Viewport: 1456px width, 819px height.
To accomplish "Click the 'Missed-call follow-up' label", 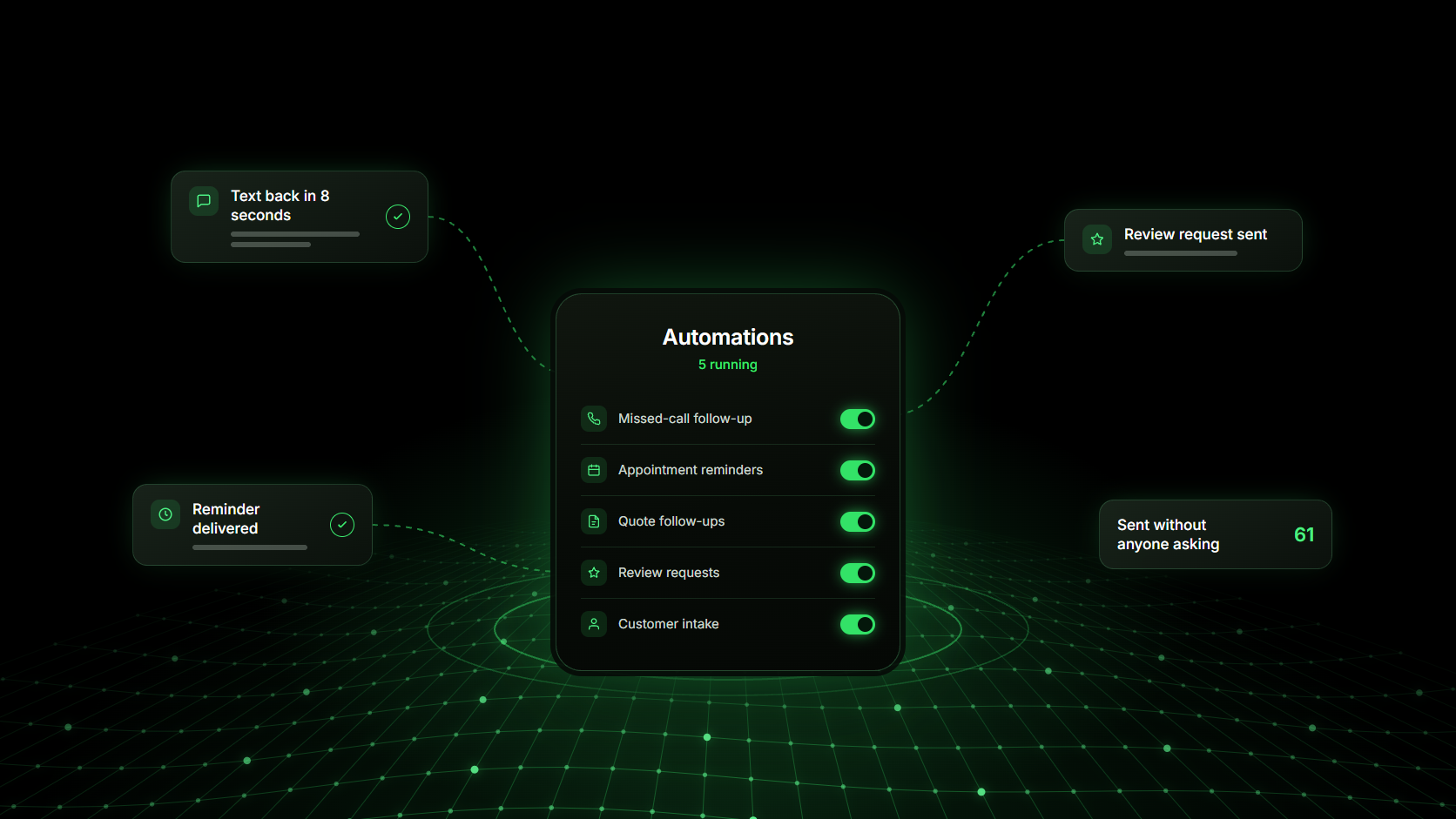I will tap(685, 419).
